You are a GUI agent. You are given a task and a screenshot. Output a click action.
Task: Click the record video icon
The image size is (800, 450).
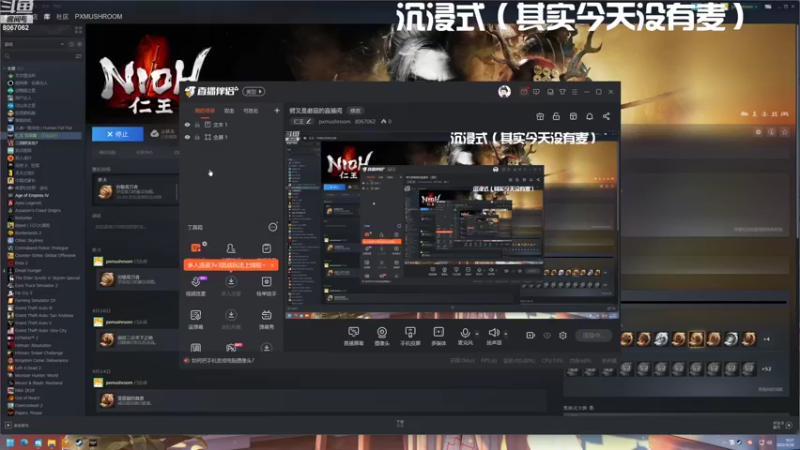coord(531,335)
